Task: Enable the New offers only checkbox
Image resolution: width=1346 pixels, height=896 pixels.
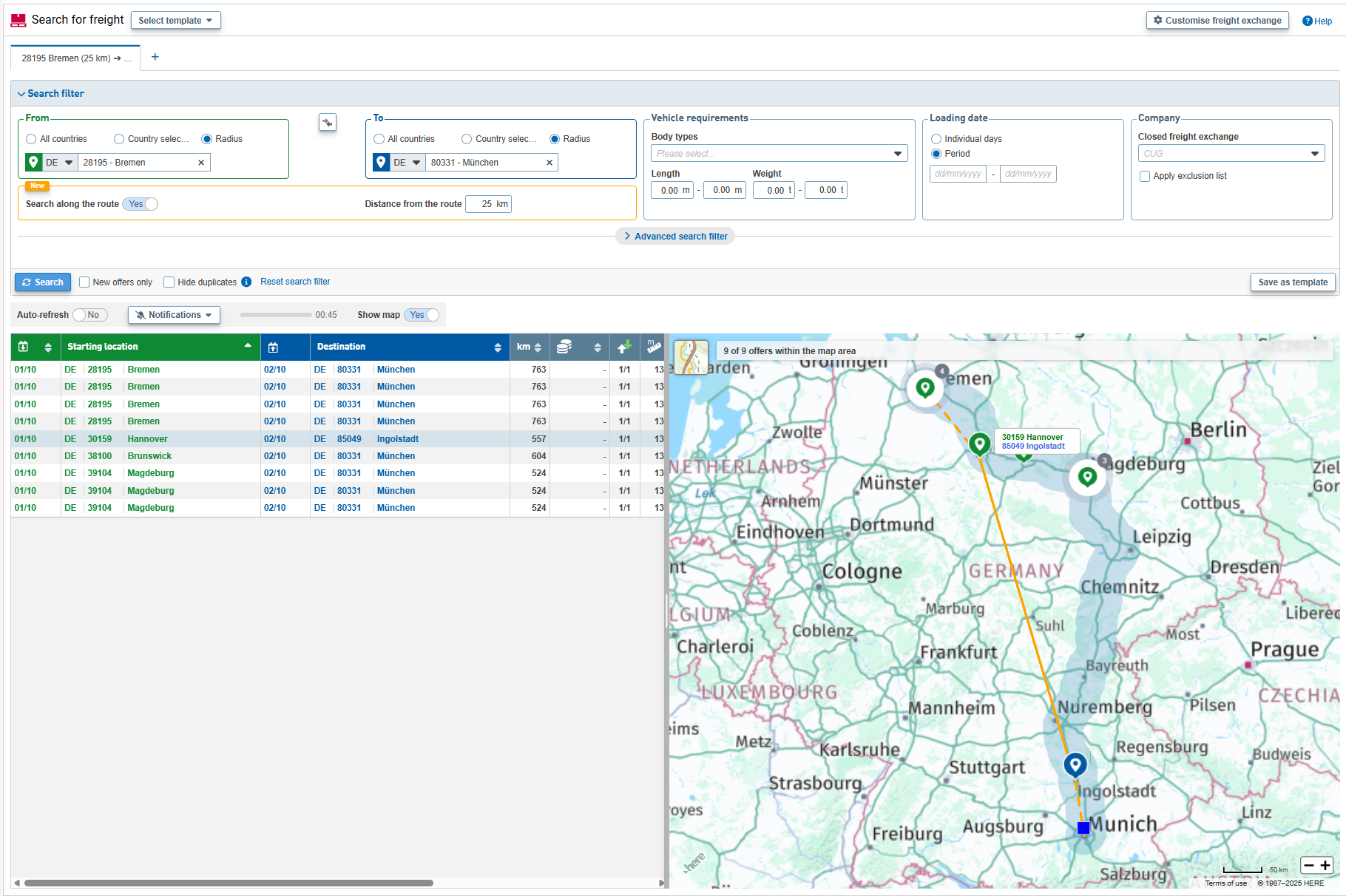Action: tap(84, 282)
